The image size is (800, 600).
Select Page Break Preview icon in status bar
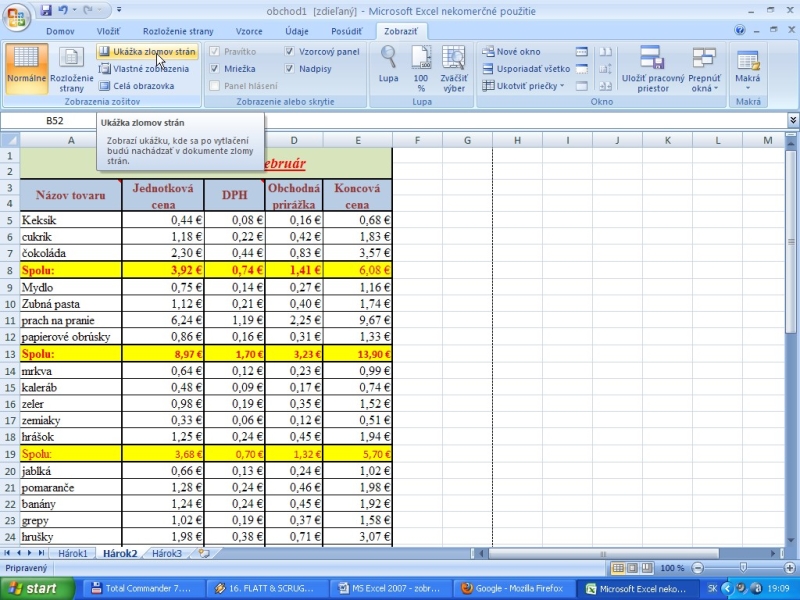(x=646, y=568)
